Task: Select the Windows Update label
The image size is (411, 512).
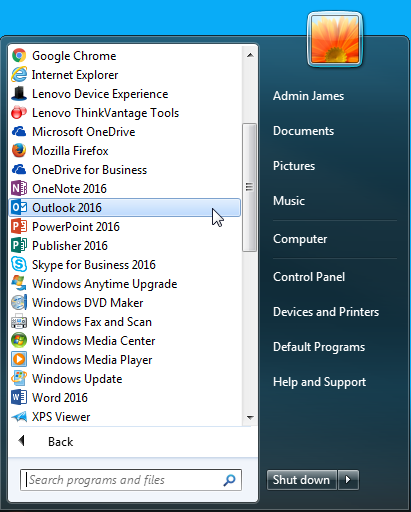Action: (x=77, y=379)
